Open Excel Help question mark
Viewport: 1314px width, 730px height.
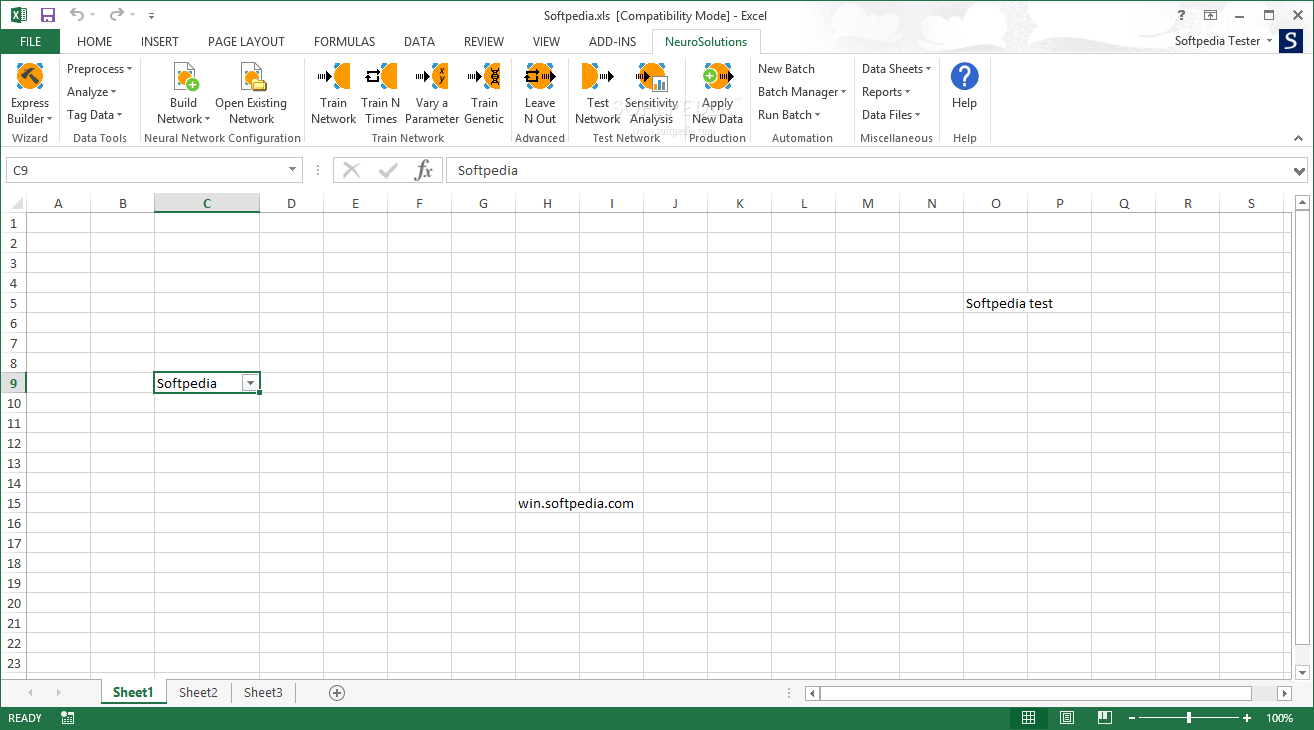1181,15
